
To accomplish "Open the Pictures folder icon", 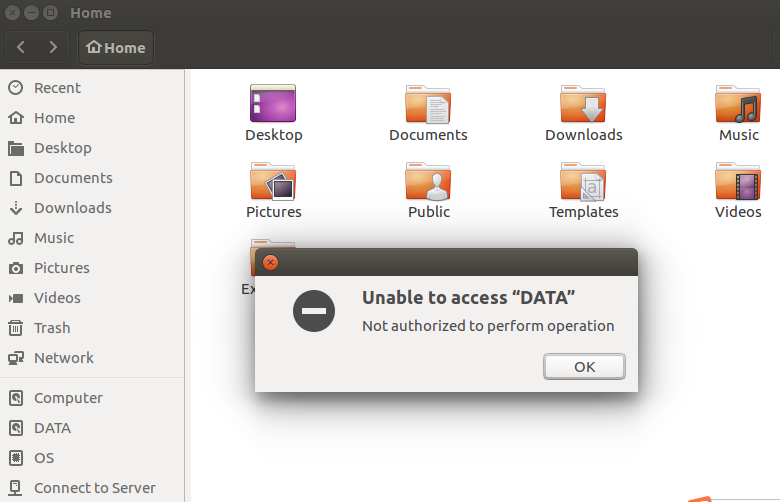I will (x=273, y=181).
